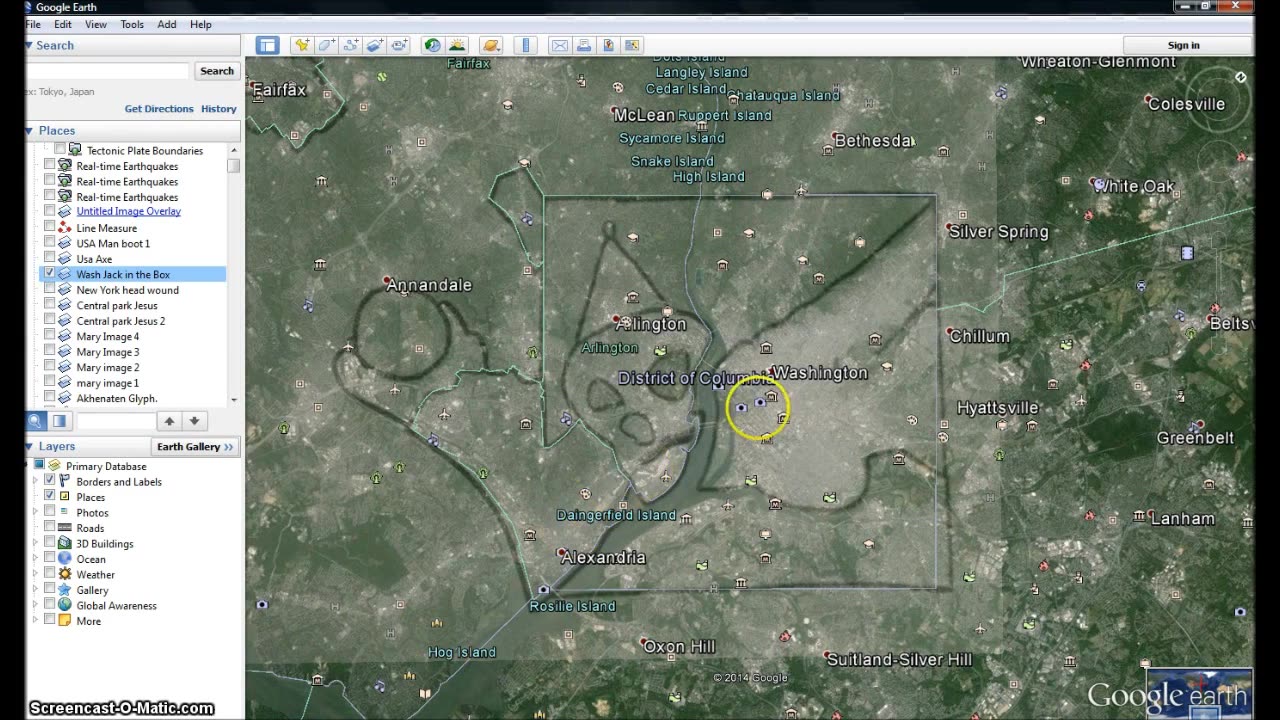
Task: Click the Global Awareness globe icon
Action: click(65, 605)
